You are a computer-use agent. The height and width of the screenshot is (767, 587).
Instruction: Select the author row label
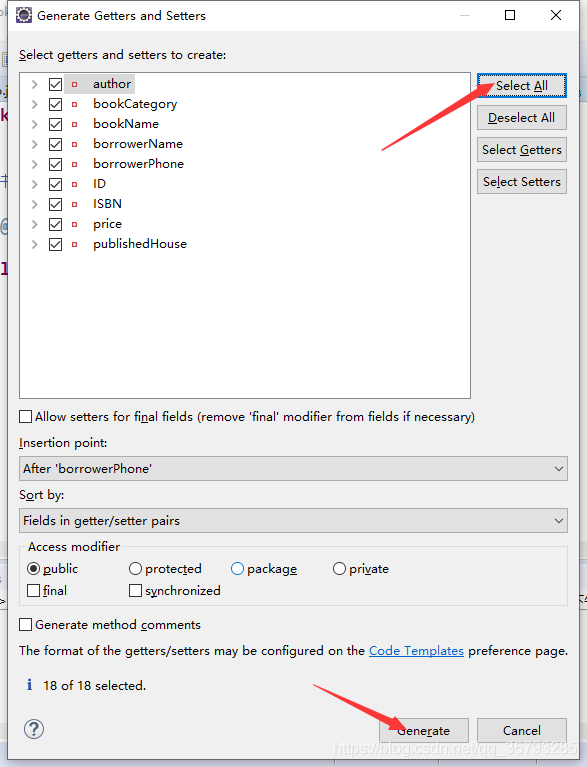click(112, 84)
